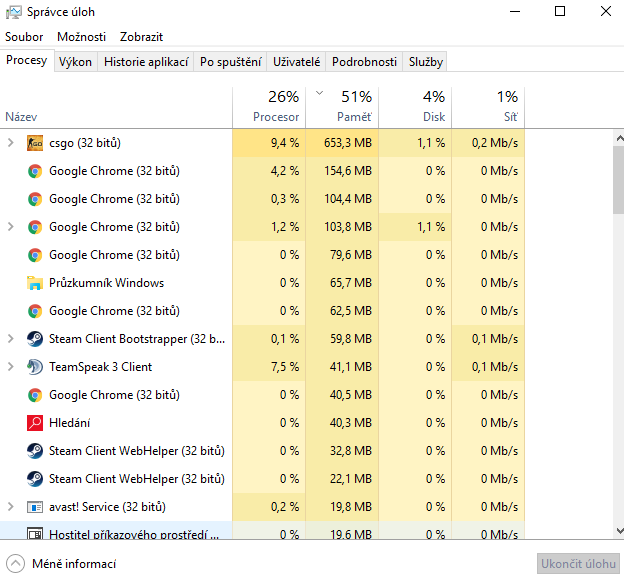
Task: Click the 0,2 Mb/s network cell
Action: tap(488, 143)
